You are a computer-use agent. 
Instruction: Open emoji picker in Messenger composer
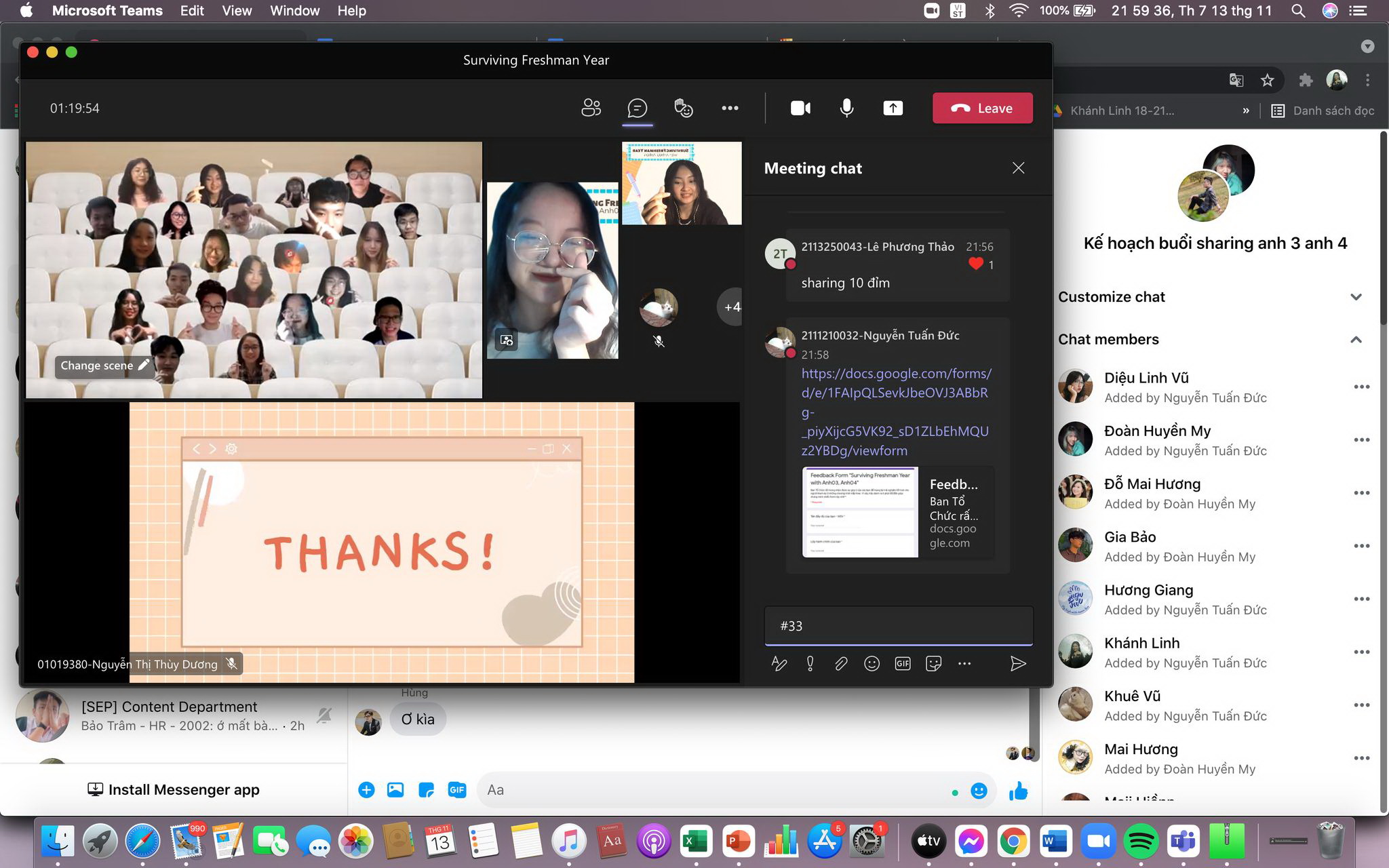[979, 791]
